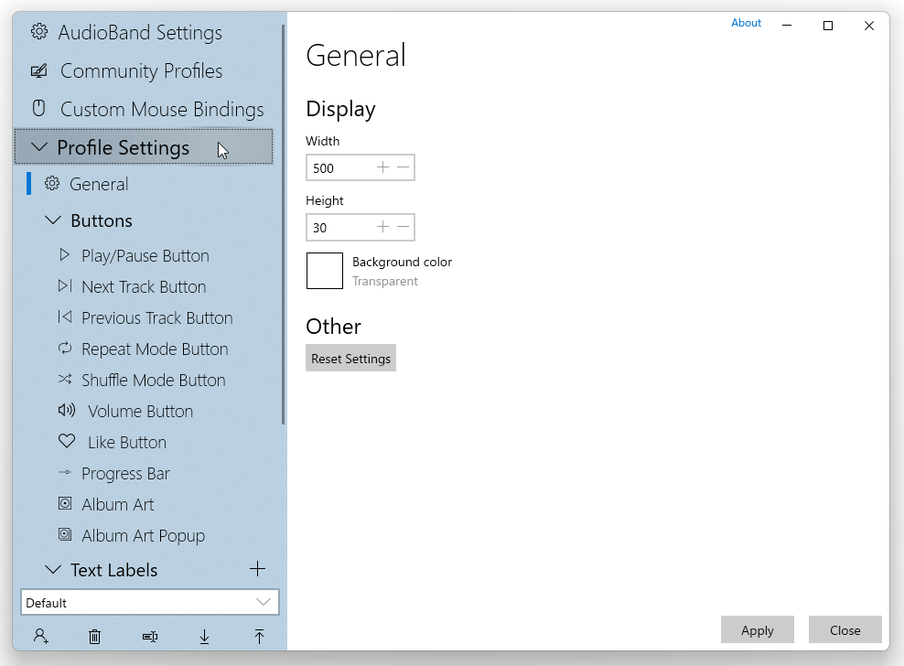Click the Like Button heart icon
This screenshot has height=666, width=904.
(67, 441)
